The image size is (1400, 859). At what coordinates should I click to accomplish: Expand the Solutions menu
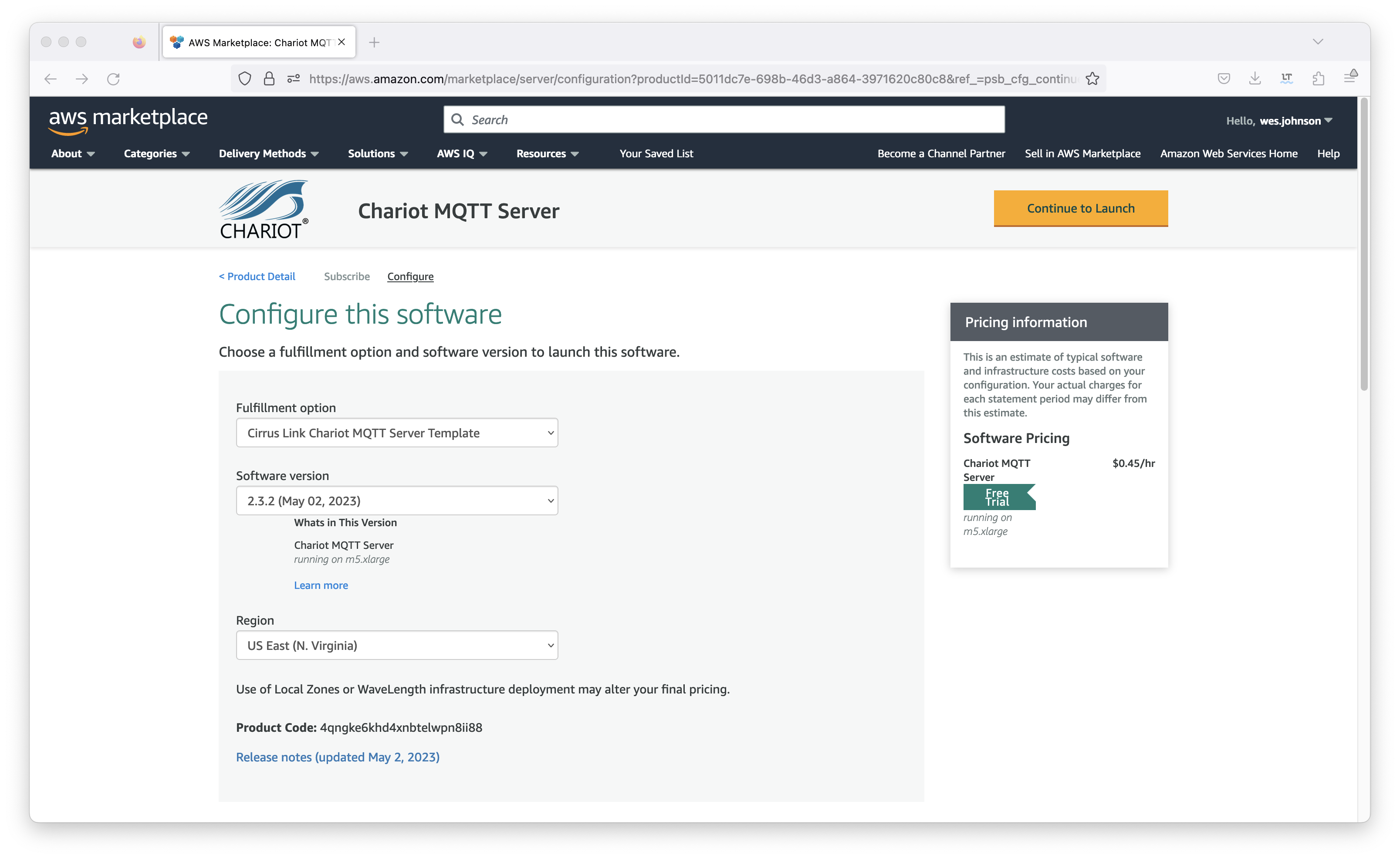point(378,153)
